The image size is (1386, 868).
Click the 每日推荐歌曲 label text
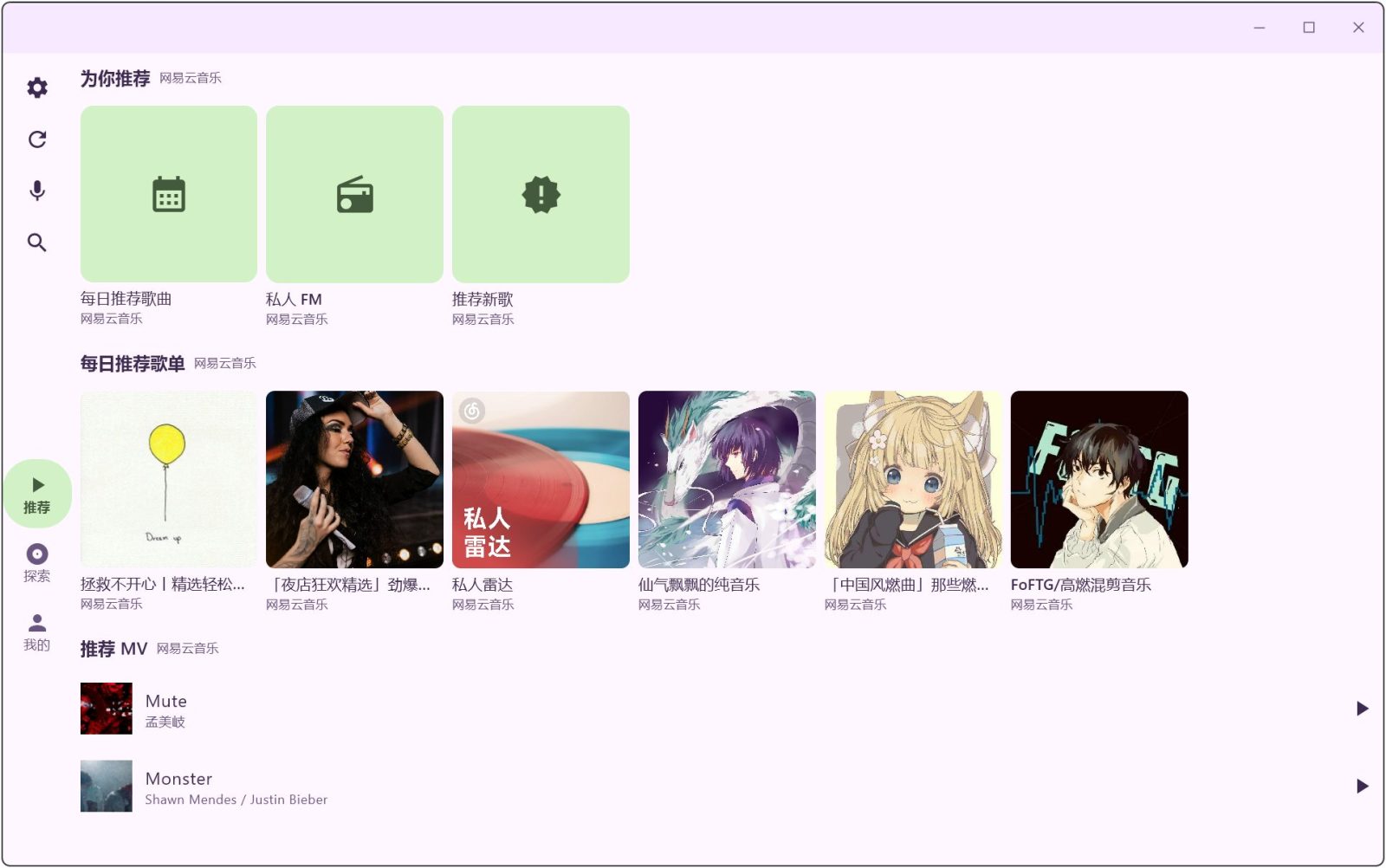point(126,299)
